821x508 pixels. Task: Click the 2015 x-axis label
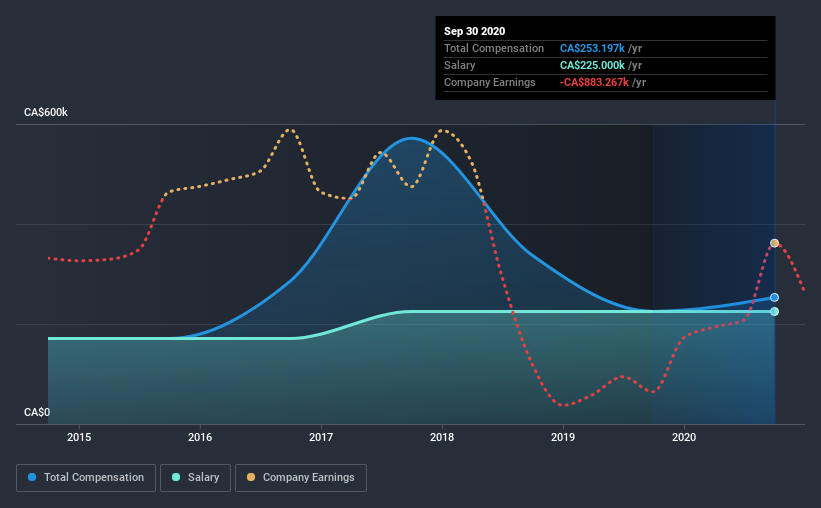79,437
